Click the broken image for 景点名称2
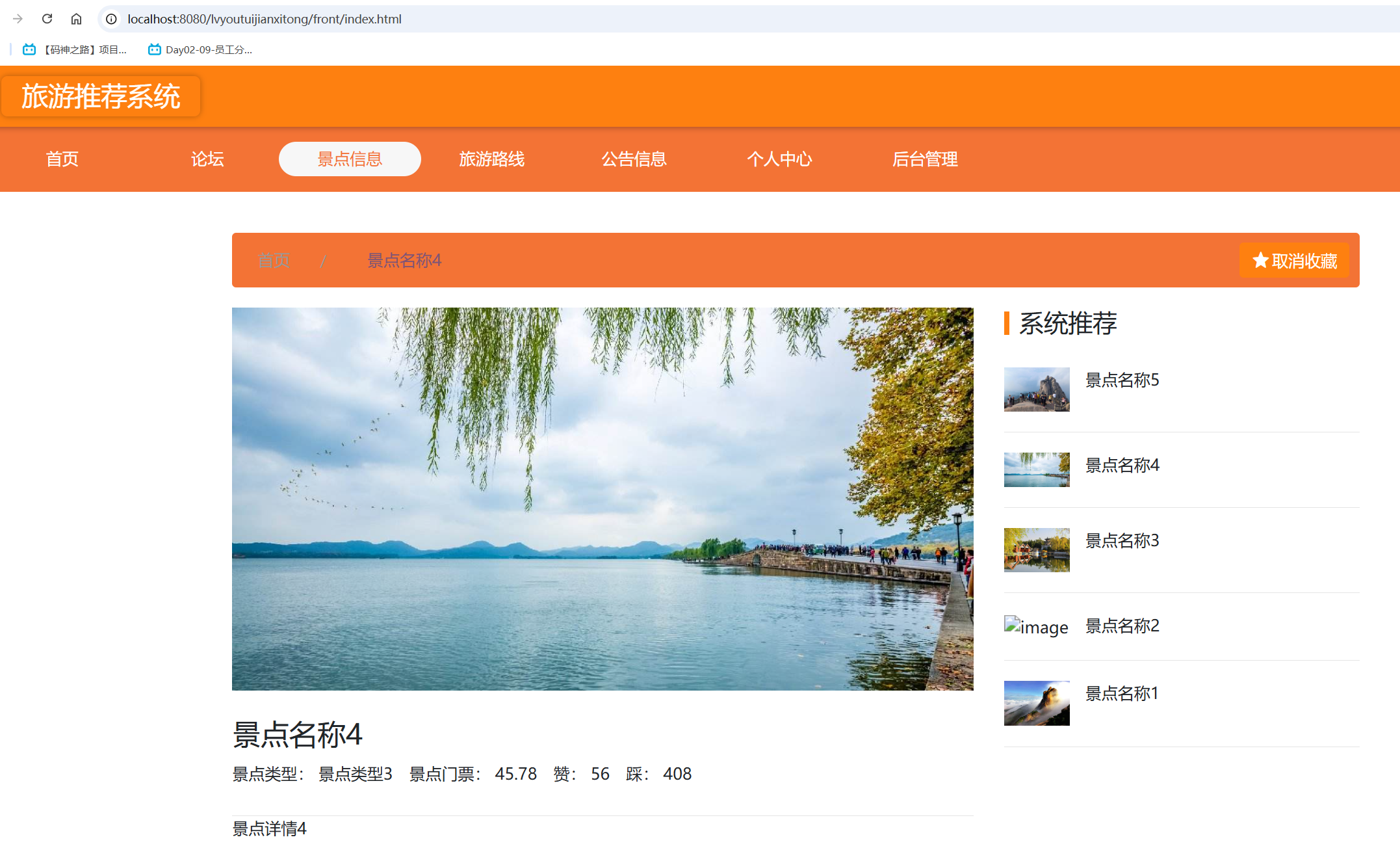This screenshot has width=1400, height=846. pos(1036,627)
